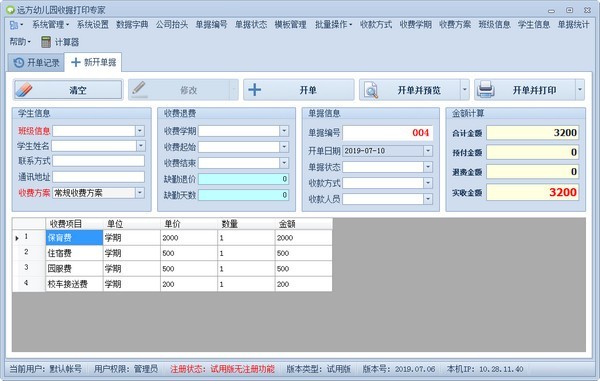Image resolution: width=600 pixels, height=381 pixels.
Task: Open 单据编号 menu item
Action: tap(211, 25)
